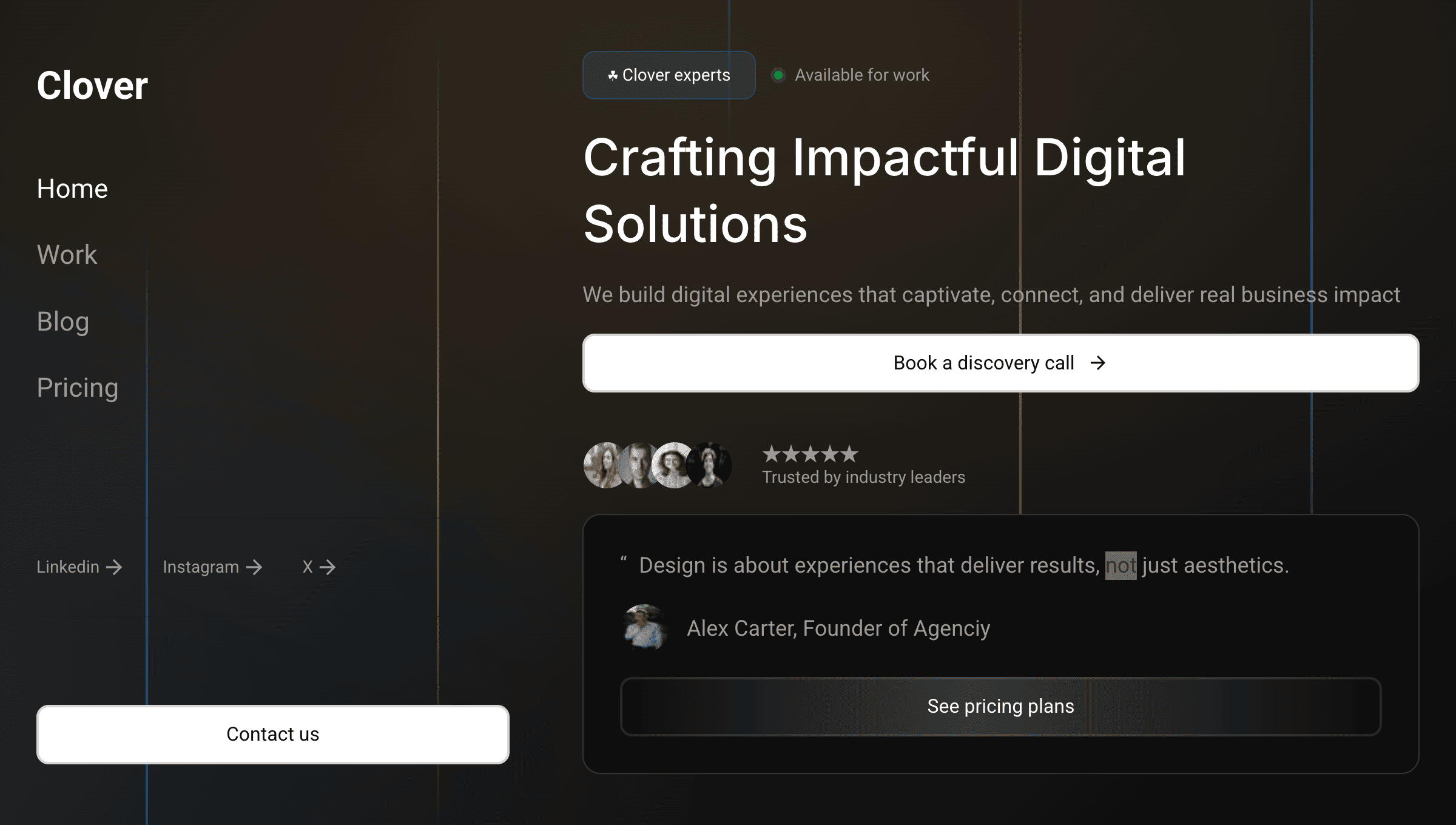Click the arrow icon beside Instagram
This screenshot has height=825, width=1456.
(254, 567)
